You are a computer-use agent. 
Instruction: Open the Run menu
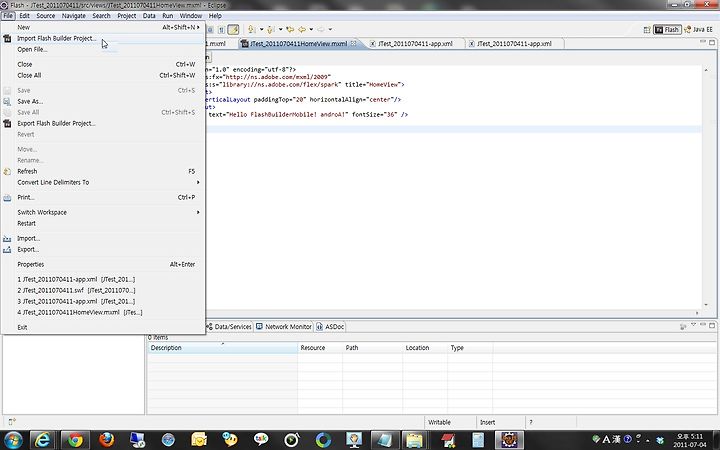[168, 16]
